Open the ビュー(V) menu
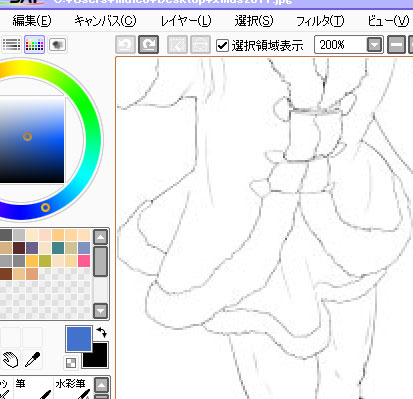Viewport: 413px width, 399px height. 388,21
